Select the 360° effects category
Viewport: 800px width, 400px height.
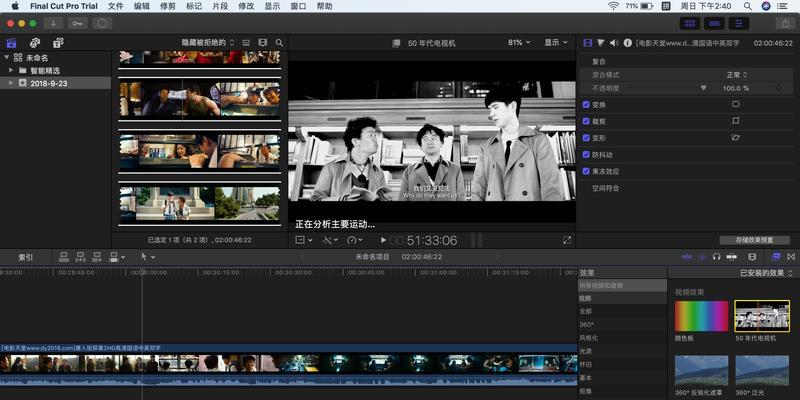click(586, 324)
